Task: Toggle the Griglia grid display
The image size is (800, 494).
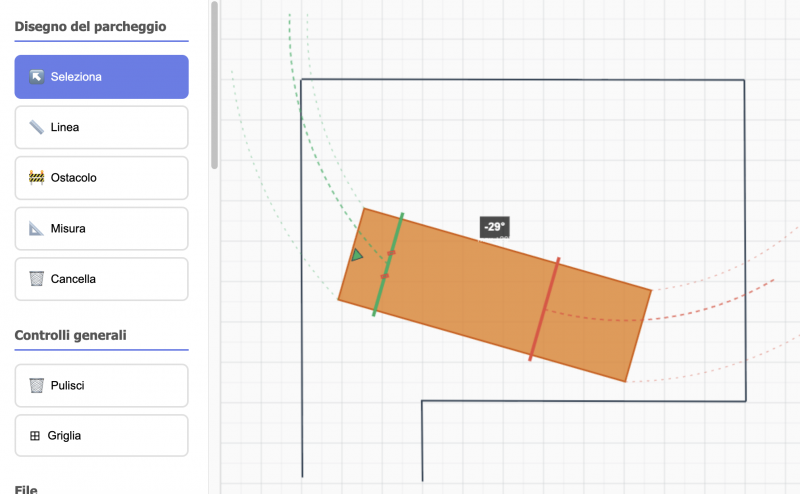Action: [x=101, y=436]
